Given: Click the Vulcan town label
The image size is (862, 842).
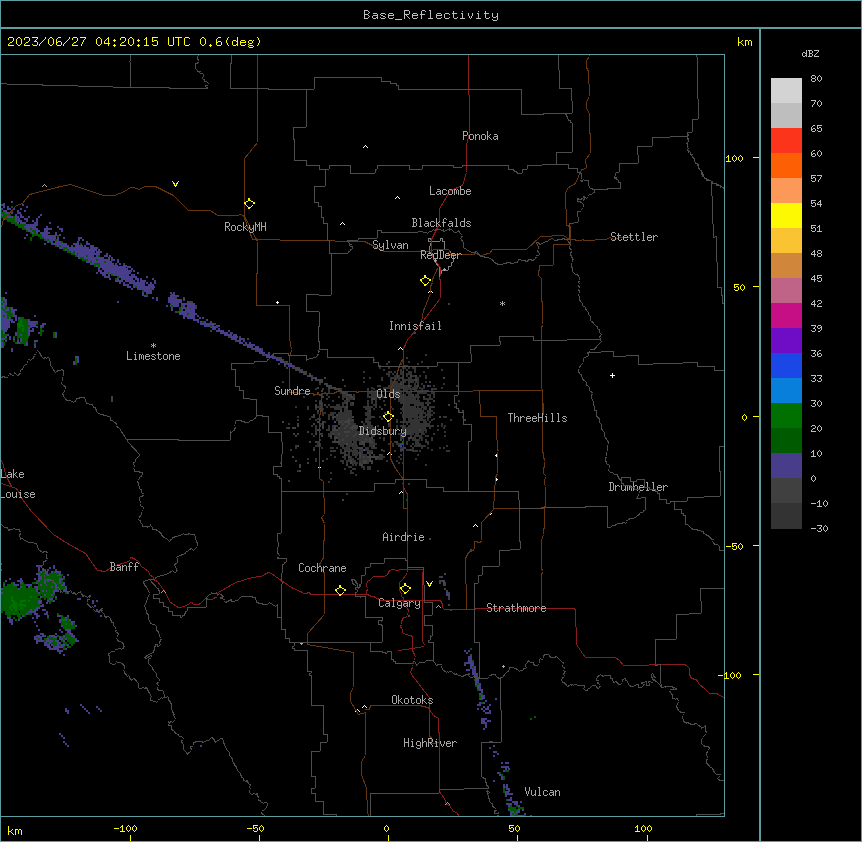Looking at the screenshot, I should click(542, 792).
